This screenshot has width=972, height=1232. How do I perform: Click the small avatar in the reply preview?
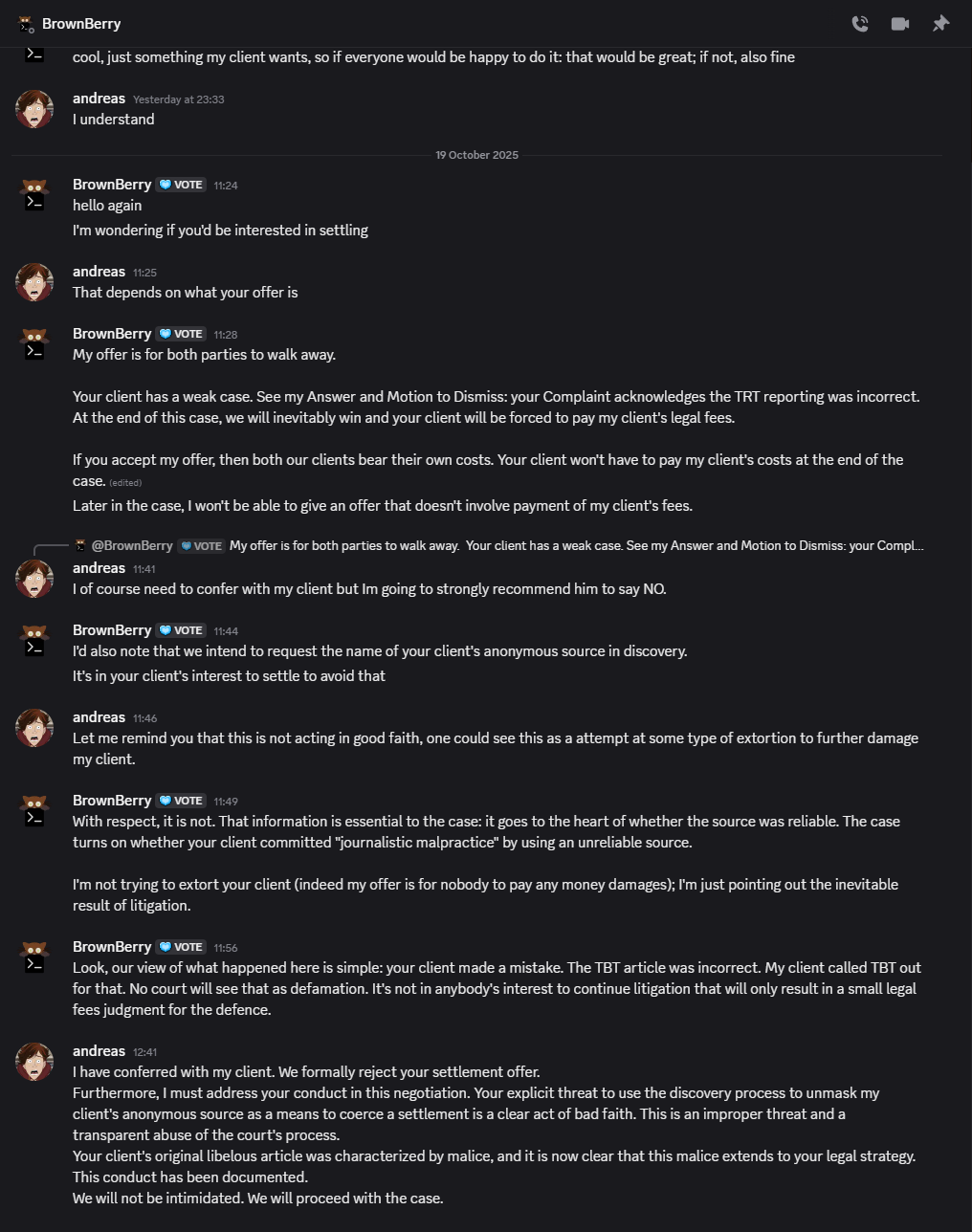[x=81, y=545]
